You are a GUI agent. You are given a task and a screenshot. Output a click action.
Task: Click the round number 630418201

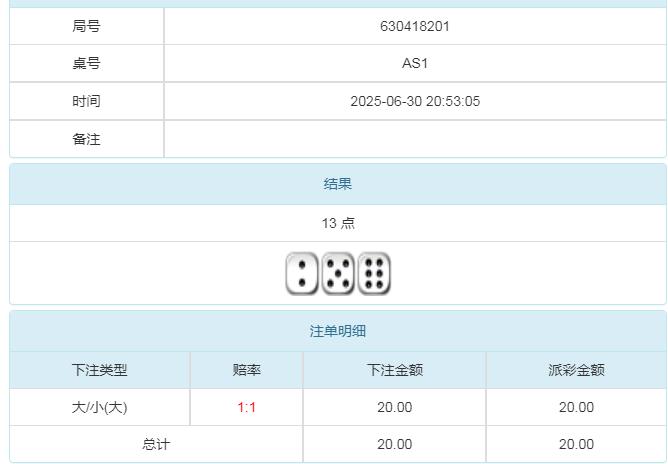pyautogui.click(x=415, y=26)
